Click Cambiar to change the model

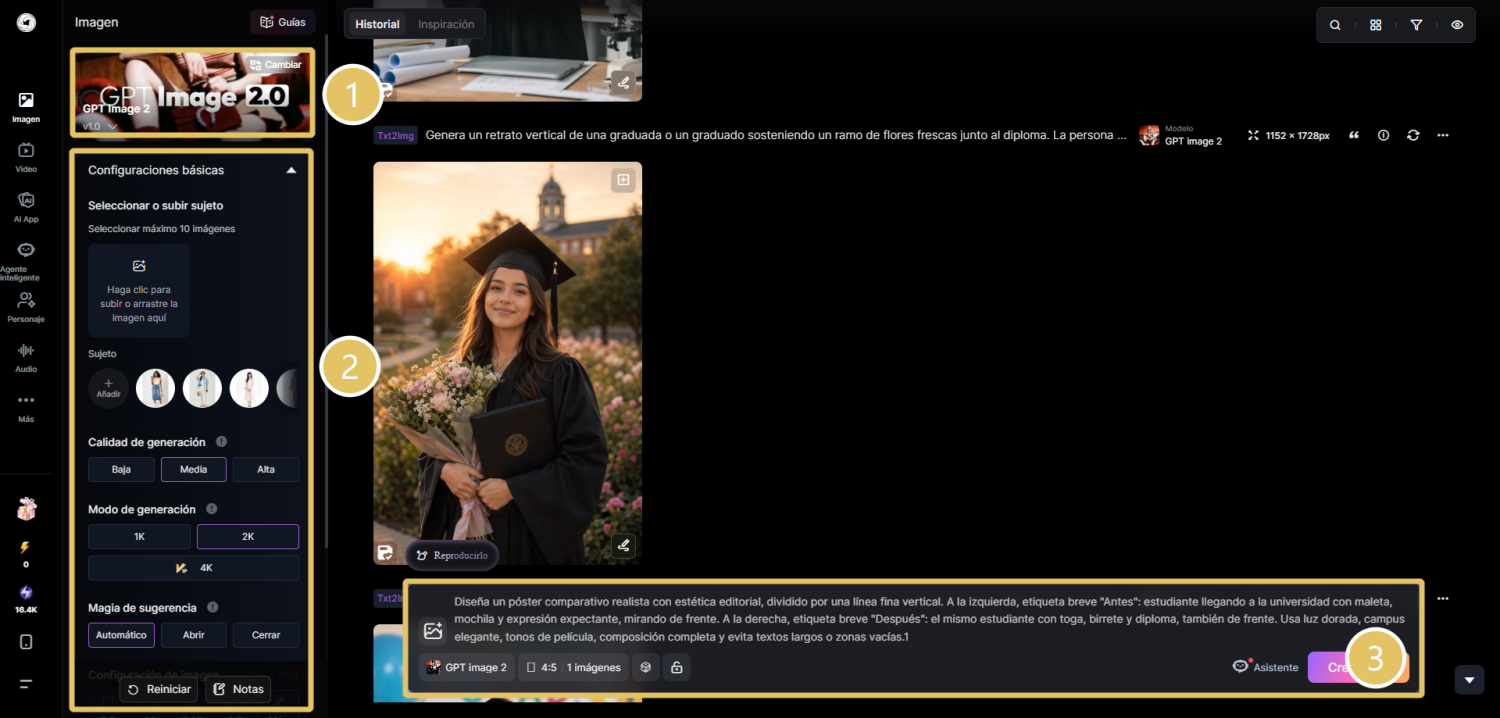(275, 65)
